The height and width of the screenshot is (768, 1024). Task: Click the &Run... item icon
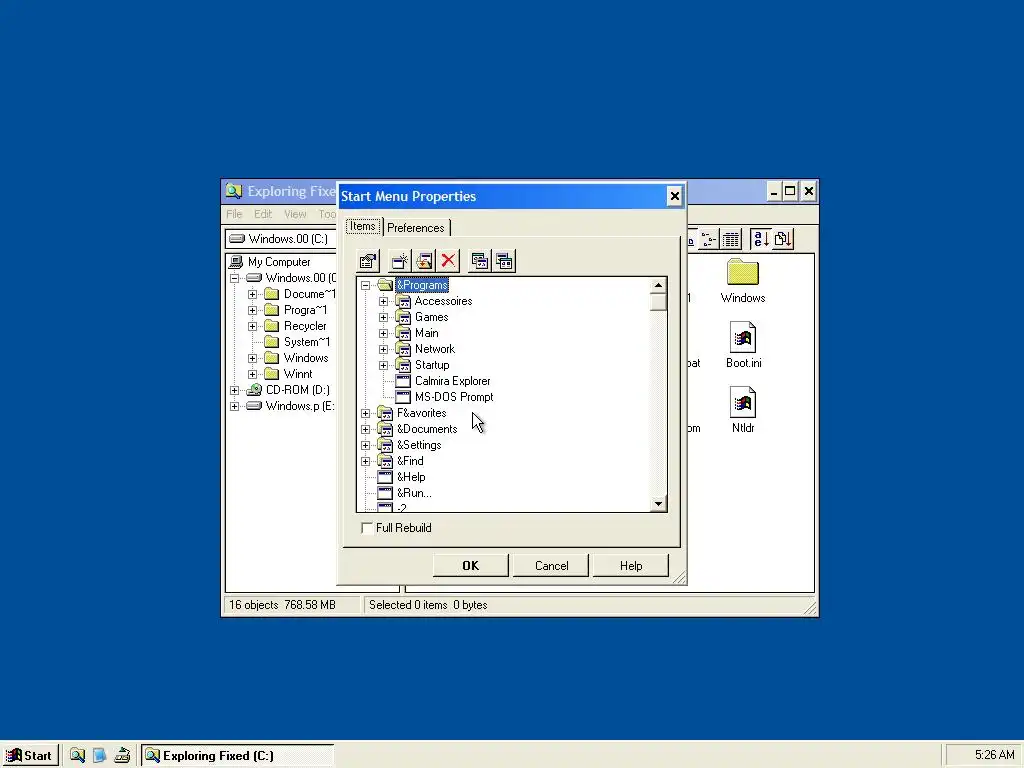(x=385, y=493)
